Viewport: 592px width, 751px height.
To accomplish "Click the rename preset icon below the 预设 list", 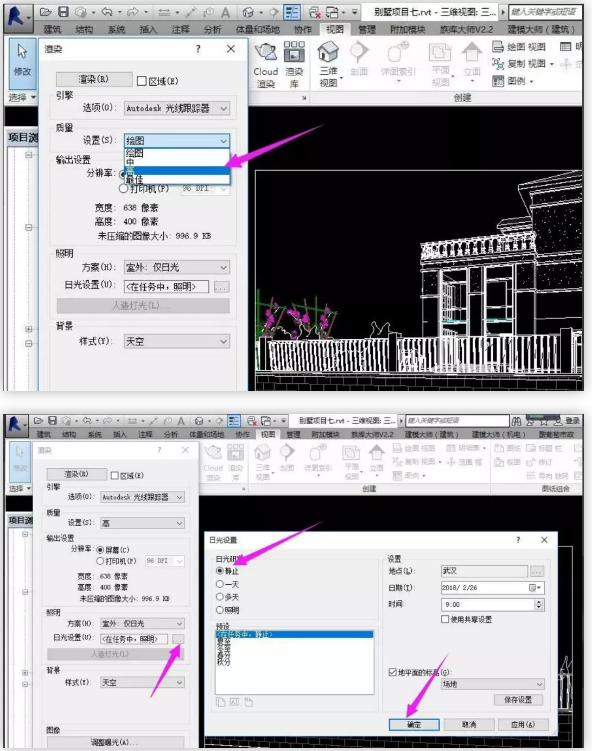I will 234,702.
